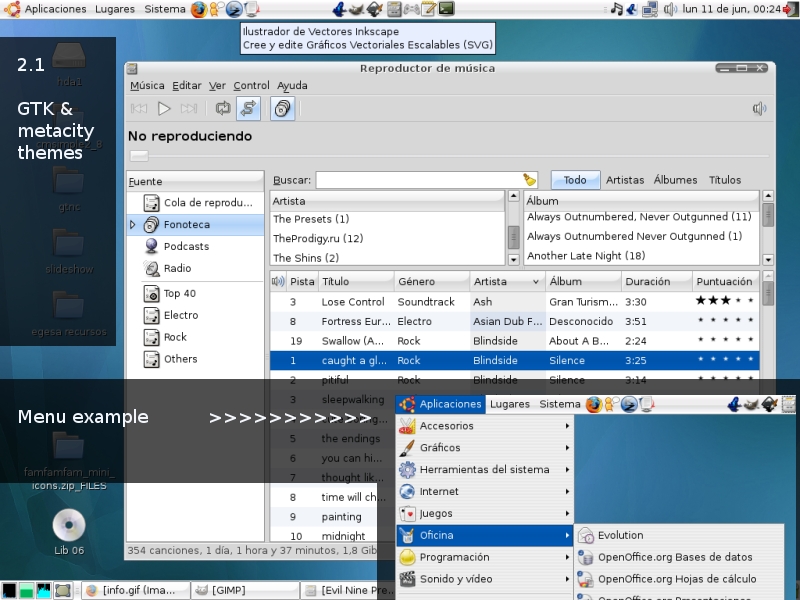Image resolution: width=800 pixels, height=600 pixels.
Task: Click the music note tray icon
Action: coord(617,9)
